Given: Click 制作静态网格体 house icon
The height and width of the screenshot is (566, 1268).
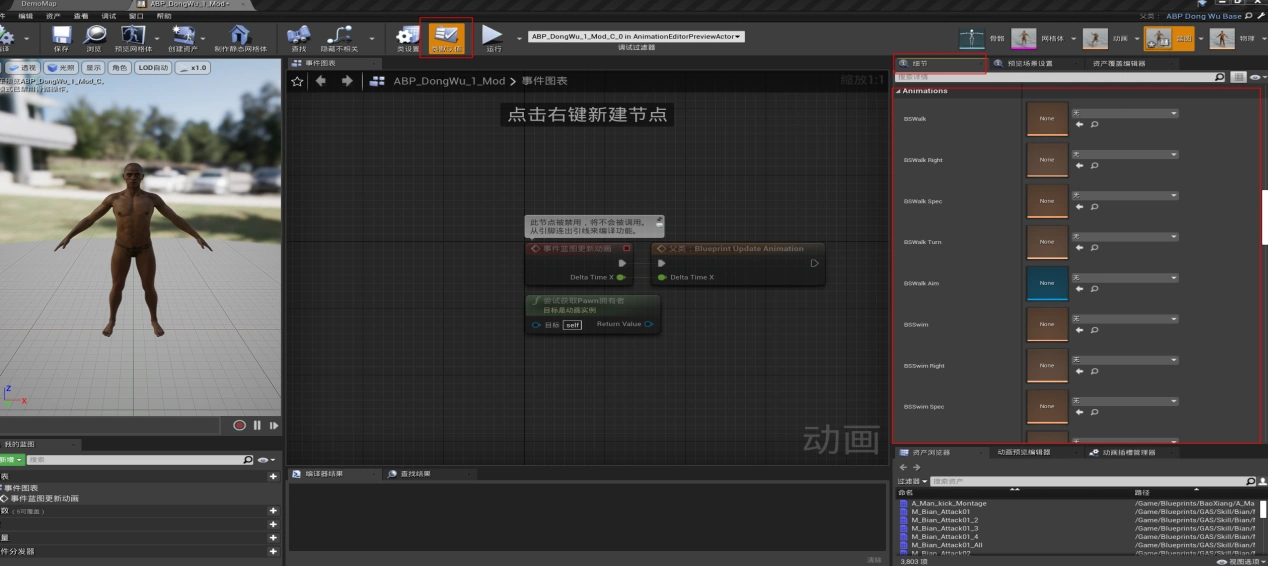Looking at the screenshot, I should point(241,36).
